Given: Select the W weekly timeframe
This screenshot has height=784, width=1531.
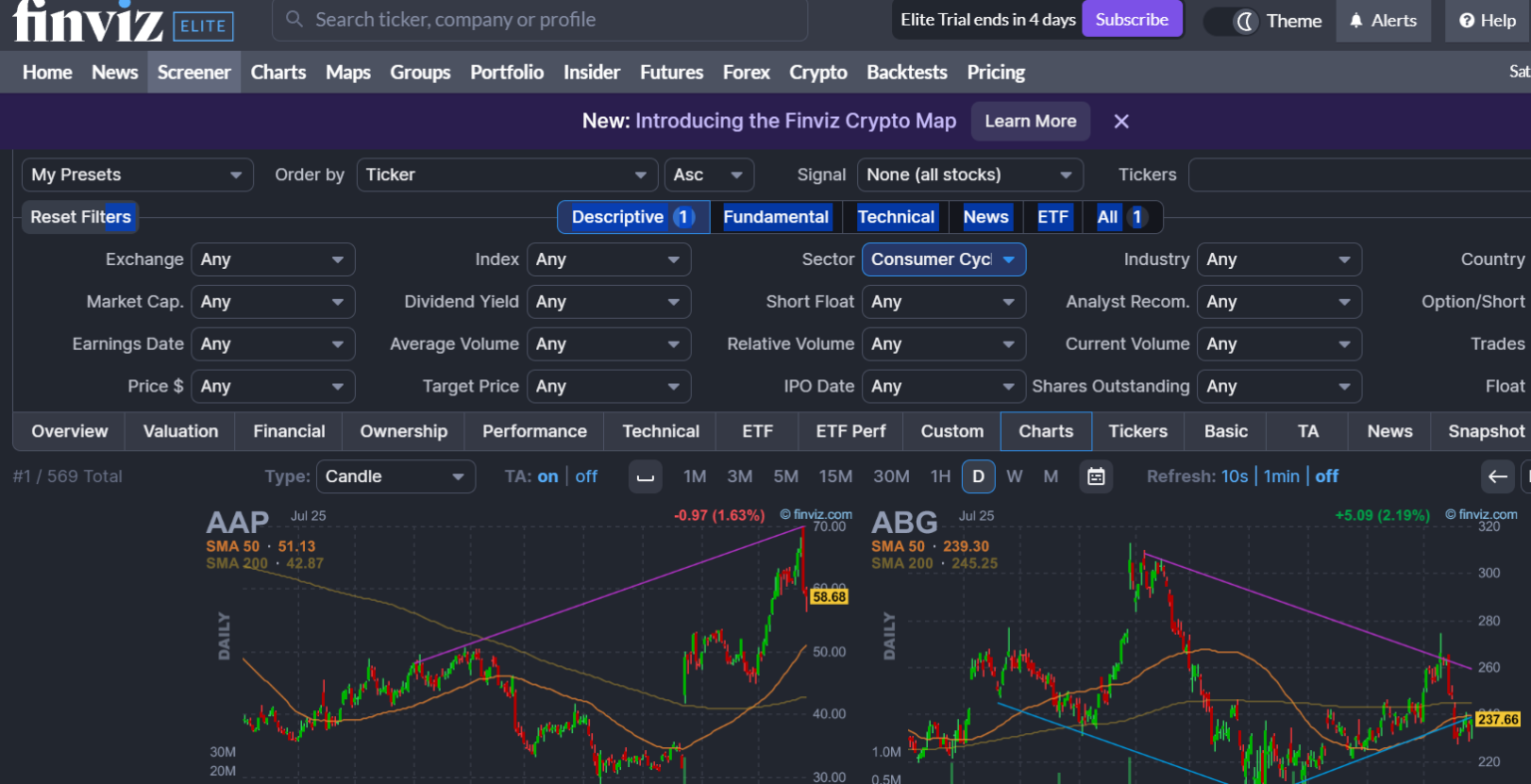Looking at the screenshot, I should point(1014,476).
